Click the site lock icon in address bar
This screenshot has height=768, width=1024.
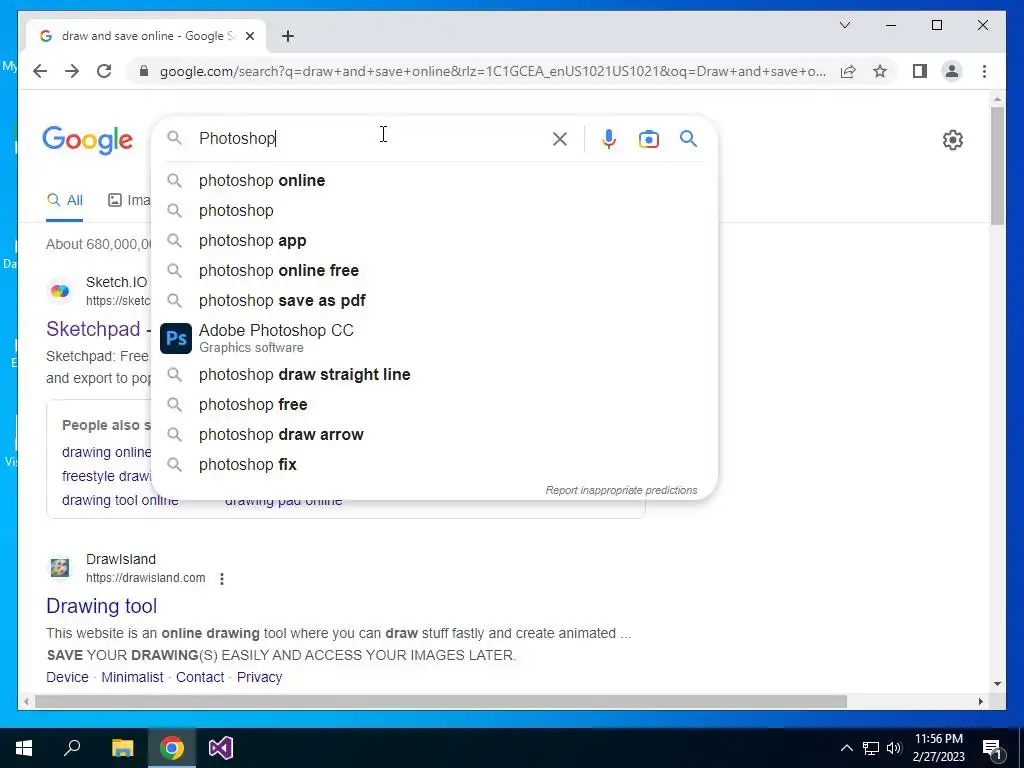point(144,71)
